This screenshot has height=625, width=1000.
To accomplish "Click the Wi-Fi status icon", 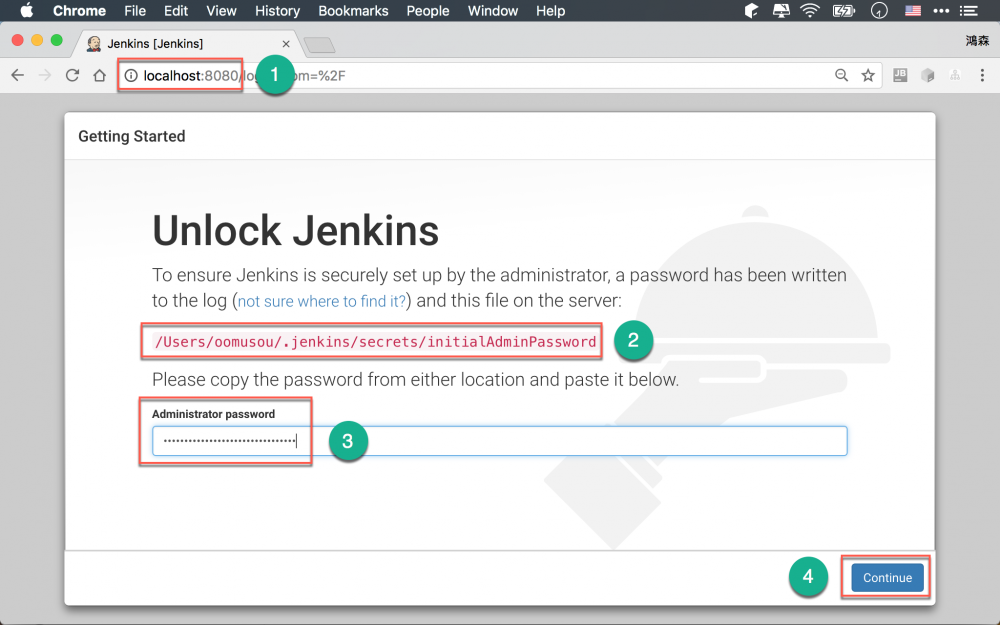I will (810, 11).
